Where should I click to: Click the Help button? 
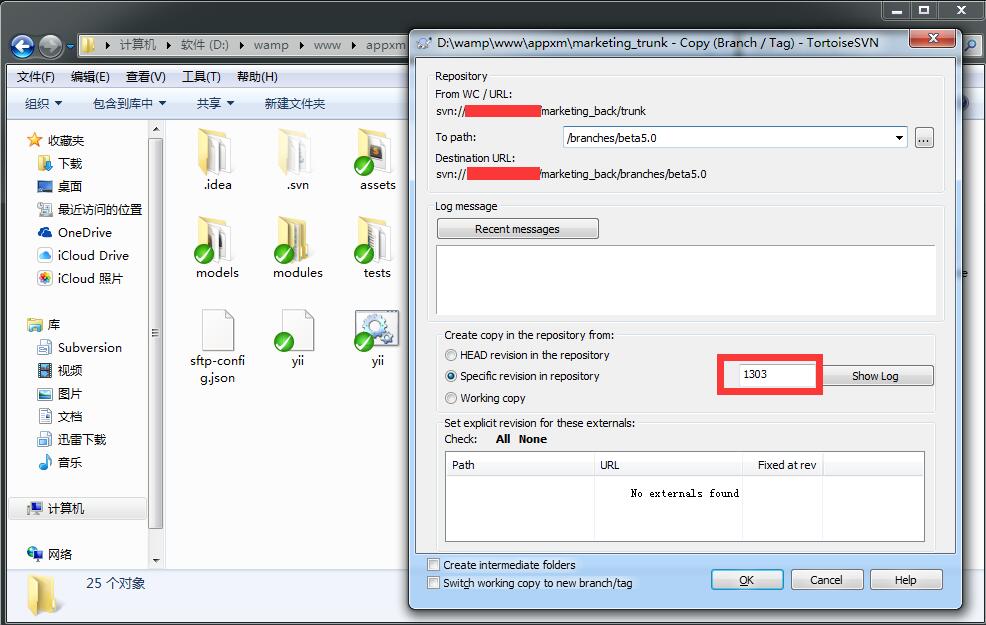(x=906, y=580)
